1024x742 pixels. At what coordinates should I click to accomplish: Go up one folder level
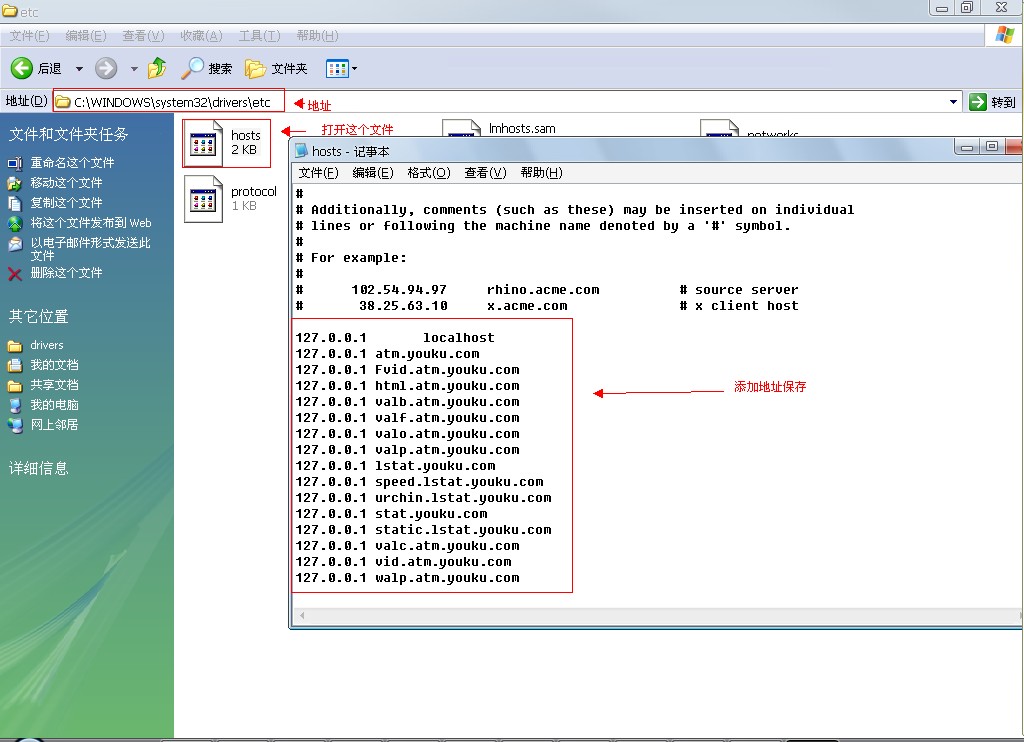pyautogui.click(x=157, y=68)
